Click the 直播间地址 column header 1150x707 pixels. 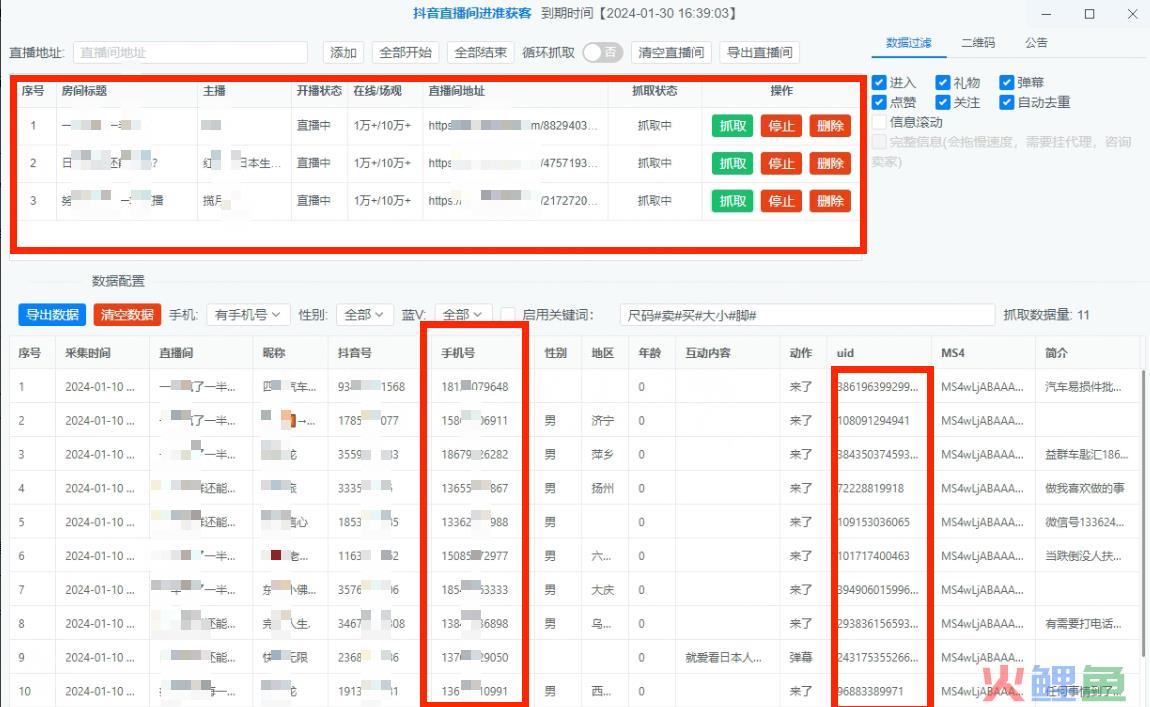(457, 91)
